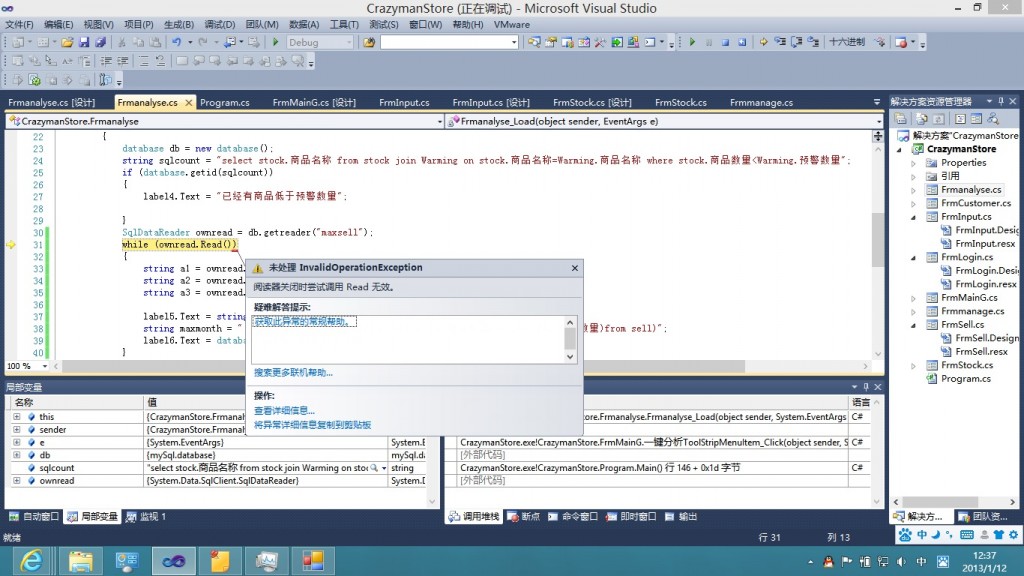The width and height of the screenshot is (1024, 576).
Task: Toggle the 十六进制 hexadecimal display button
Action: click(x=846, y=42)
